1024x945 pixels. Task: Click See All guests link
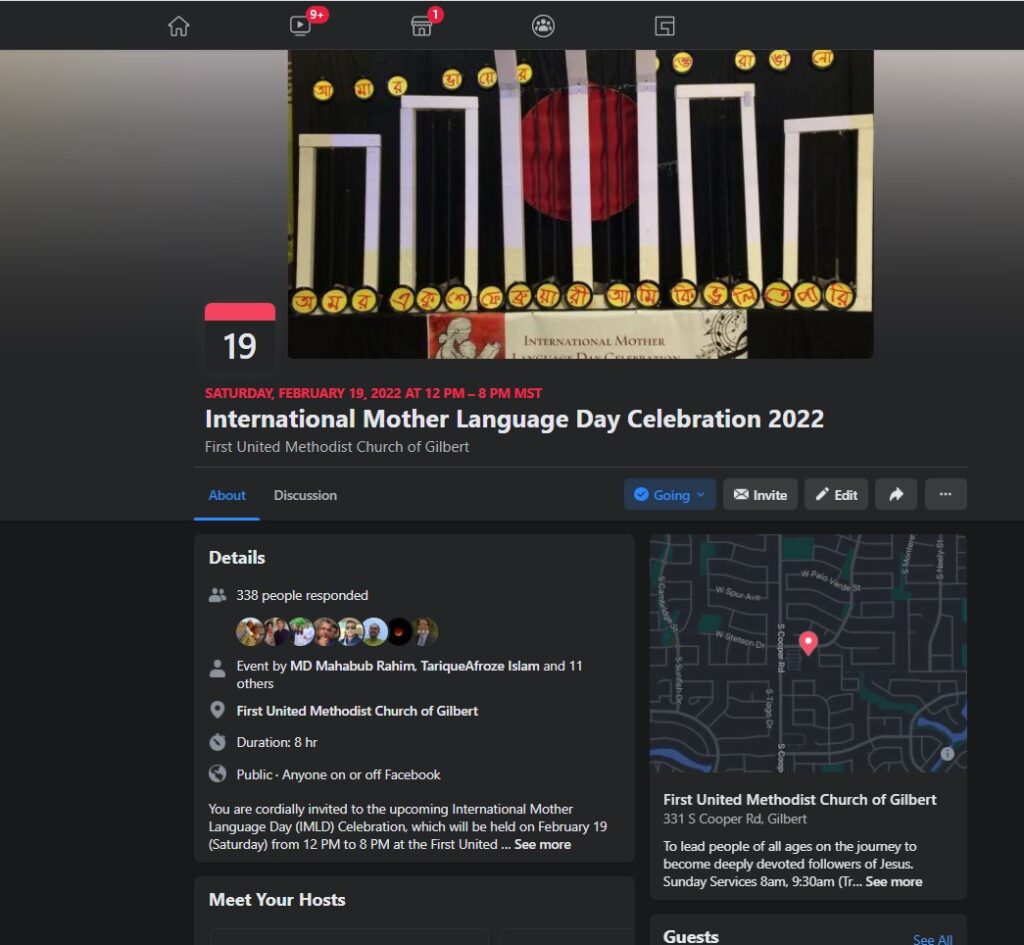pos(932,939)
